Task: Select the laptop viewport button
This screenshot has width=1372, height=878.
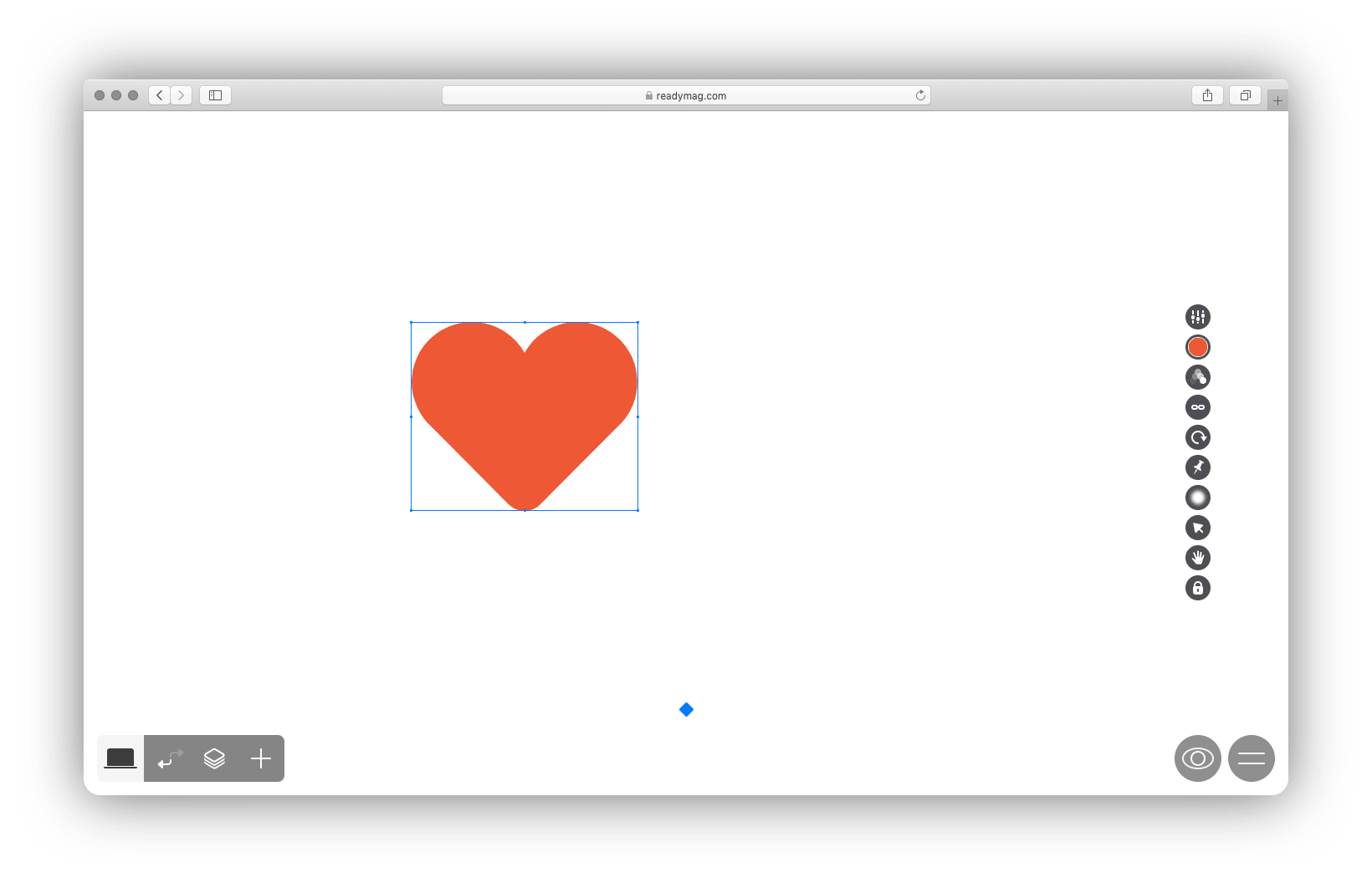Action: [120, 758]
